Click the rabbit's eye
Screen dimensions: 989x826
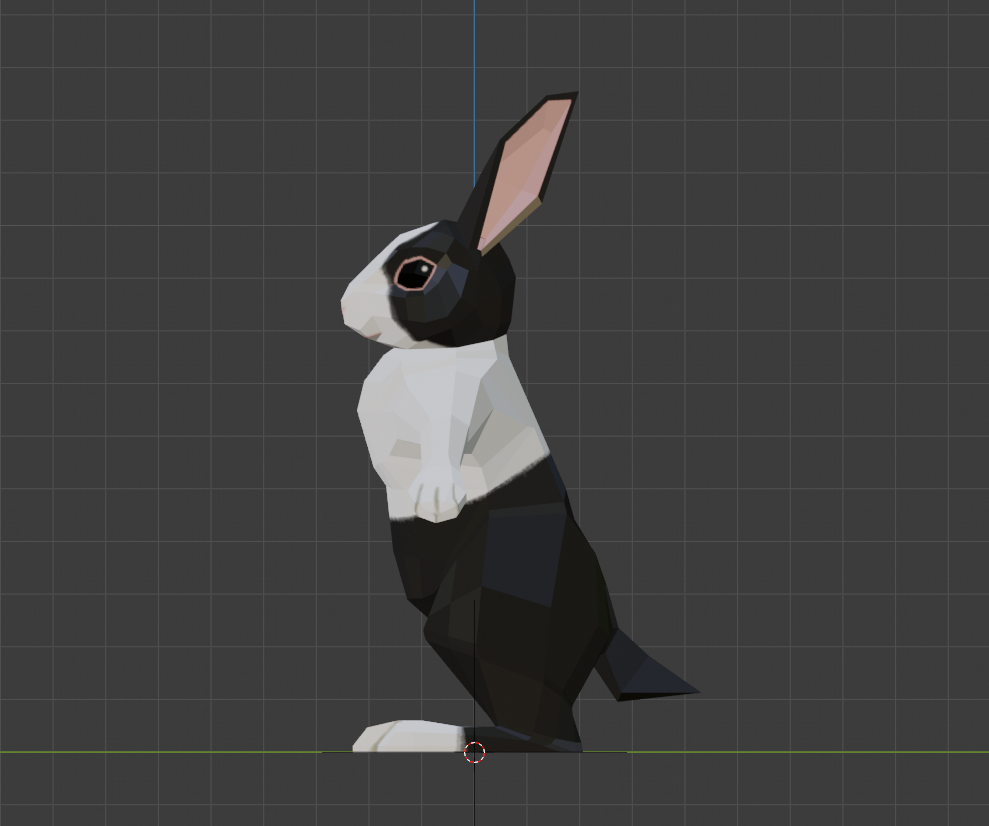[x=414, y=272]
